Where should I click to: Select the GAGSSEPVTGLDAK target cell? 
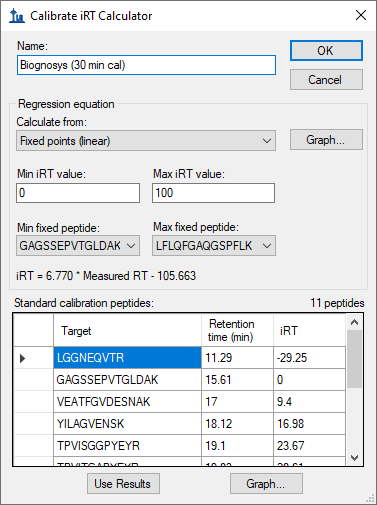127,380
